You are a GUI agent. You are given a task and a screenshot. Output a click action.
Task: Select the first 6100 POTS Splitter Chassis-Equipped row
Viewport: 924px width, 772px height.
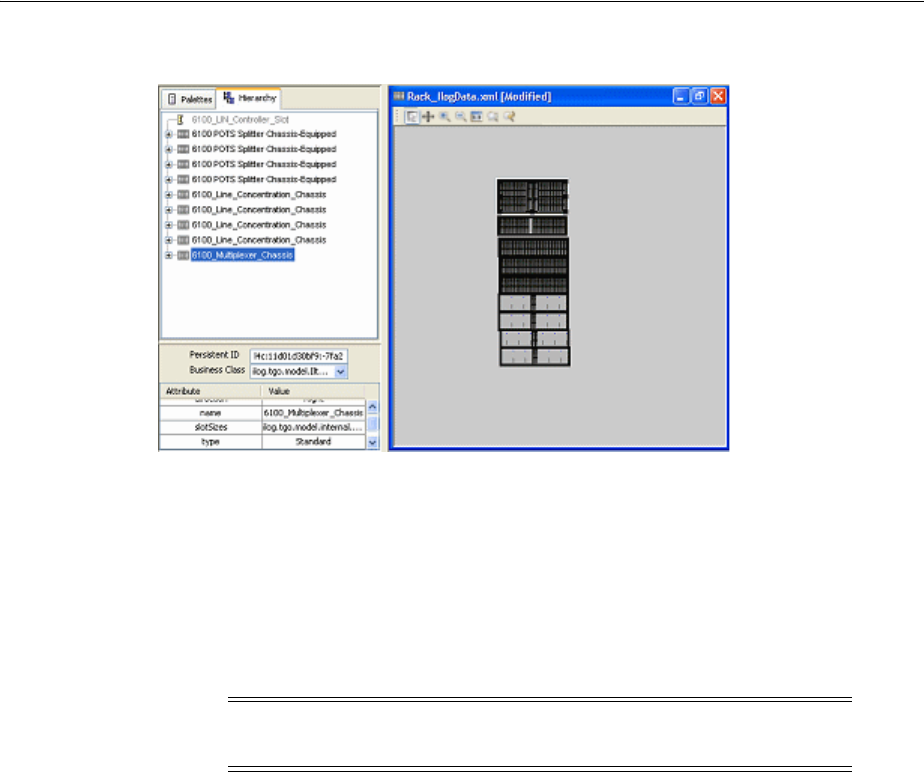tap(263, 134)
